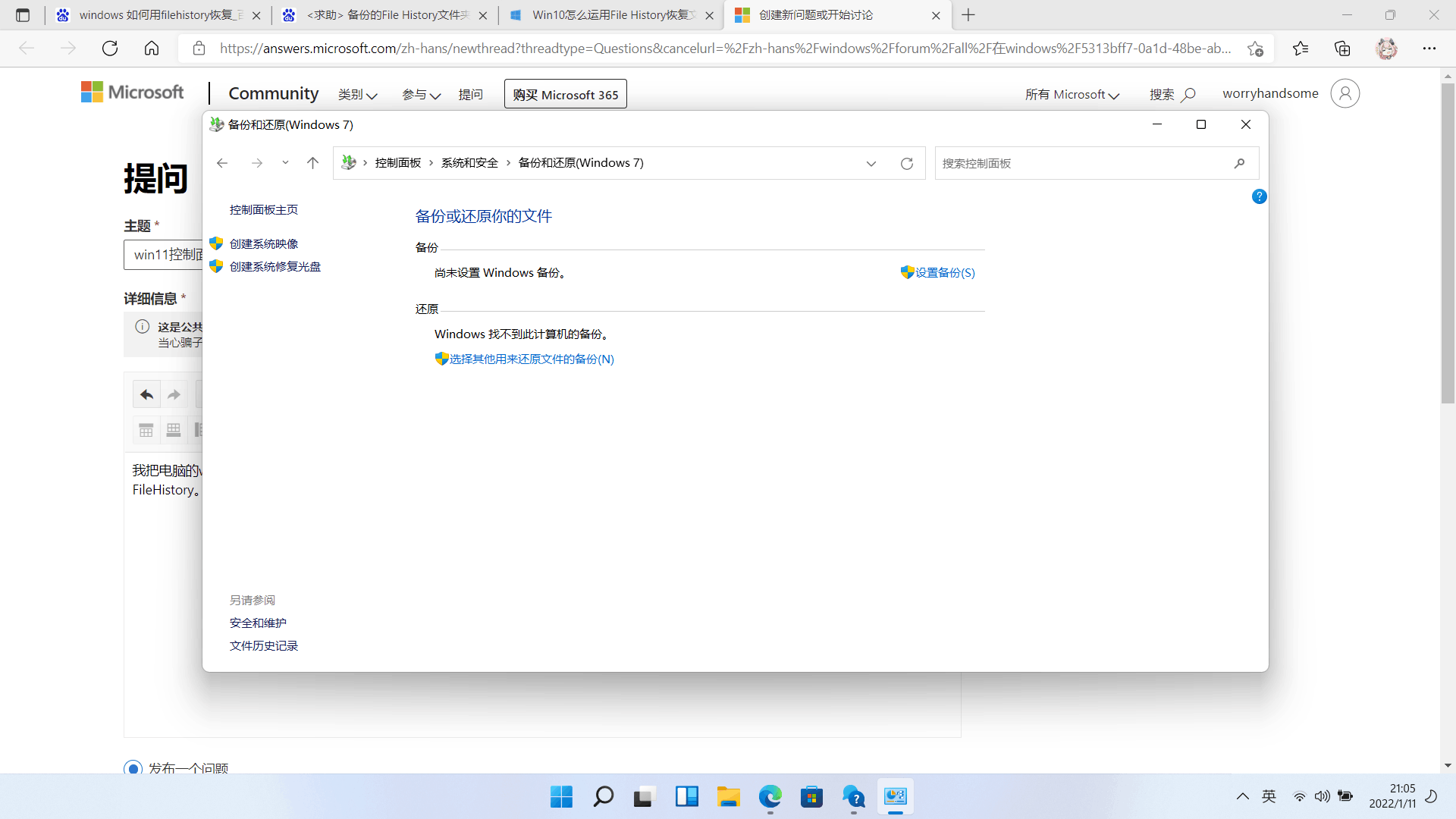Open recent locations chevron in Control Panel

click(x=285, y=163)
